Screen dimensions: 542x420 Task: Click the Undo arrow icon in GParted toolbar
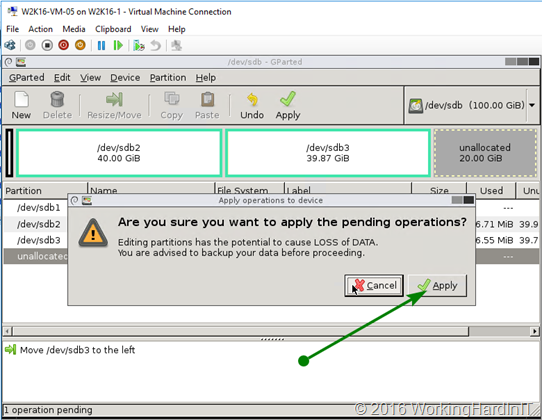[252, 99]
